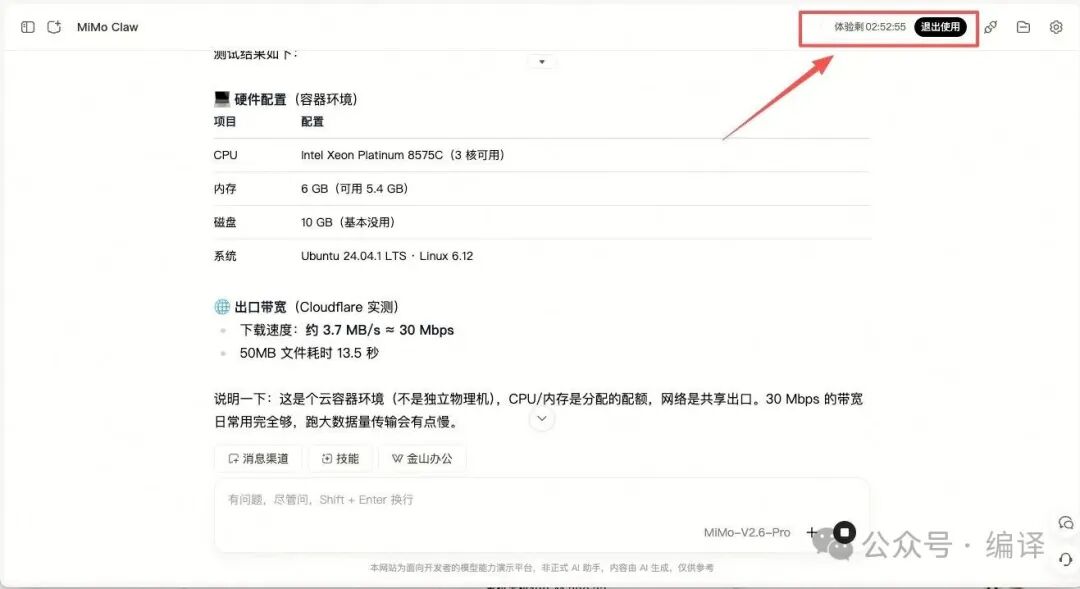
Task: Open the 消息渠道 chip
Action: tap(258, 458)
